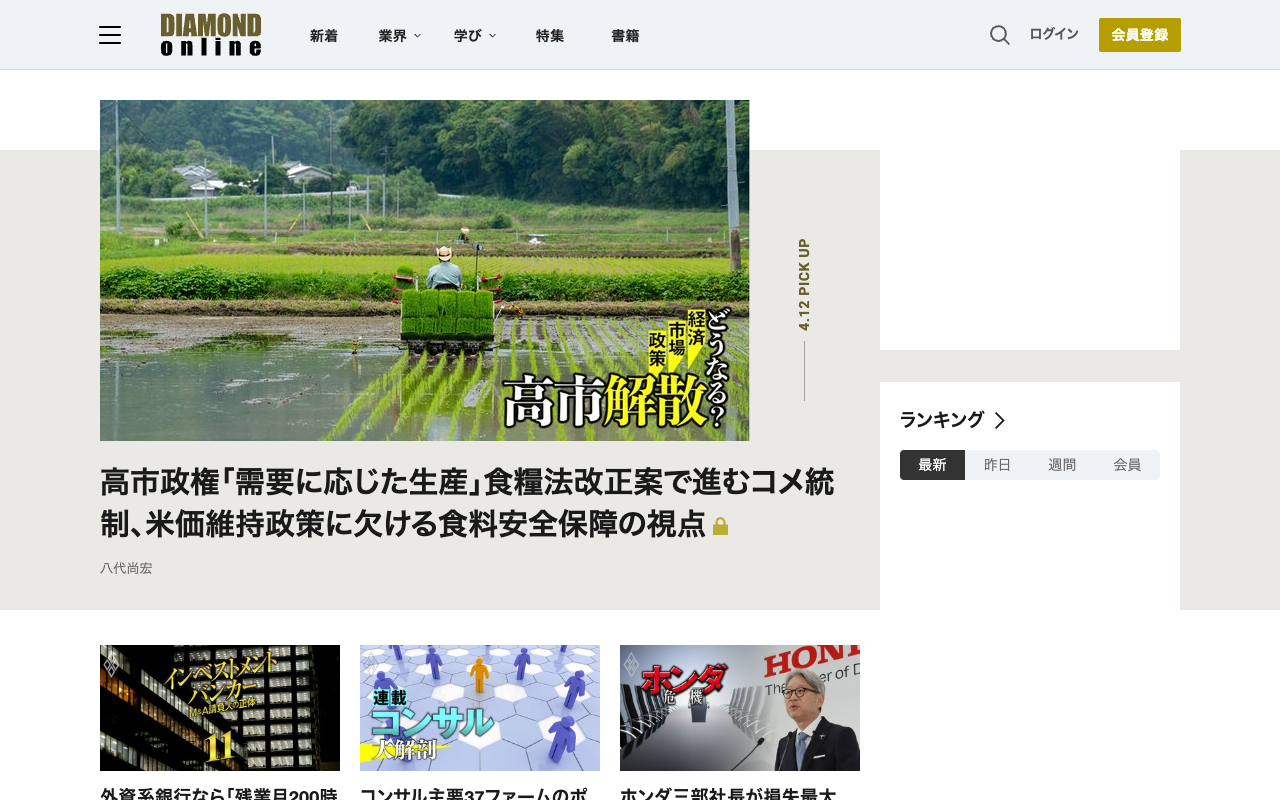The height and width of the screenshot is (800, 1280).
Task: Switch ranking to 週間 tab
Action: 1062,465
